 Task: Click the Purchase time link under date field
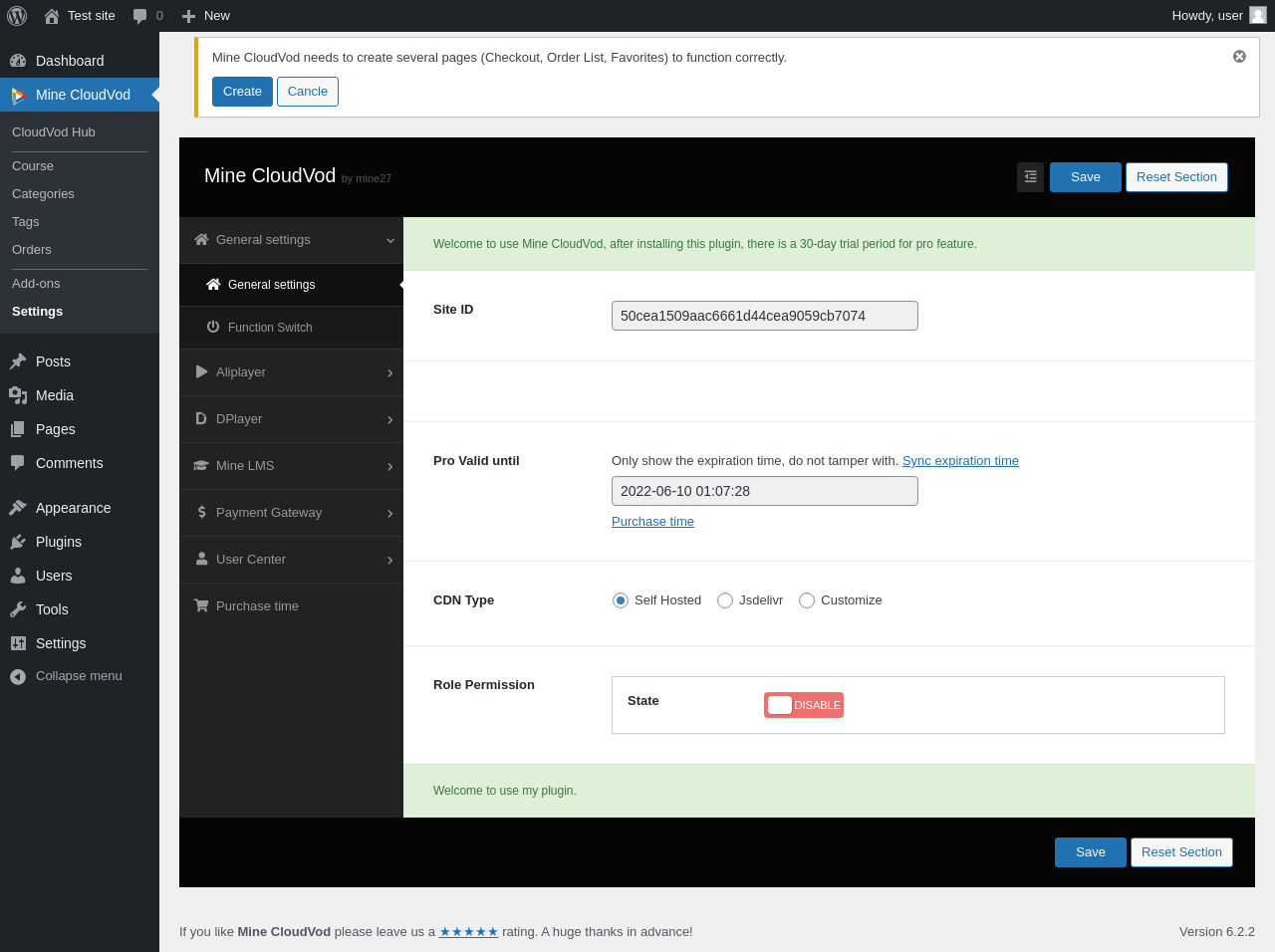point(652,522)
